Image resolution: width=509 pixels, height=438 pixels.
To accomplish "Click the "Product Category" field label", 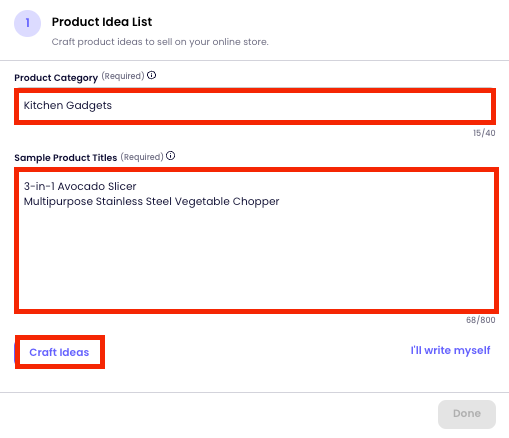I will 56,78.
